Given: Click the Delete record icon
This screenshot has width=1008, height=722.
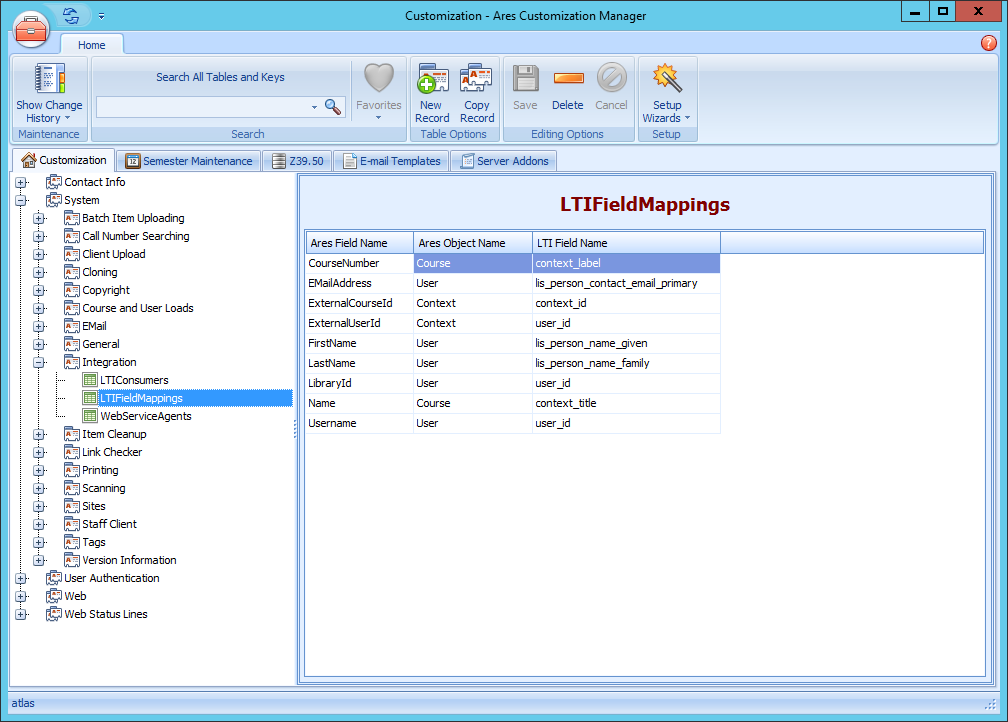Looking at the screenshot, I should (568, 80).
